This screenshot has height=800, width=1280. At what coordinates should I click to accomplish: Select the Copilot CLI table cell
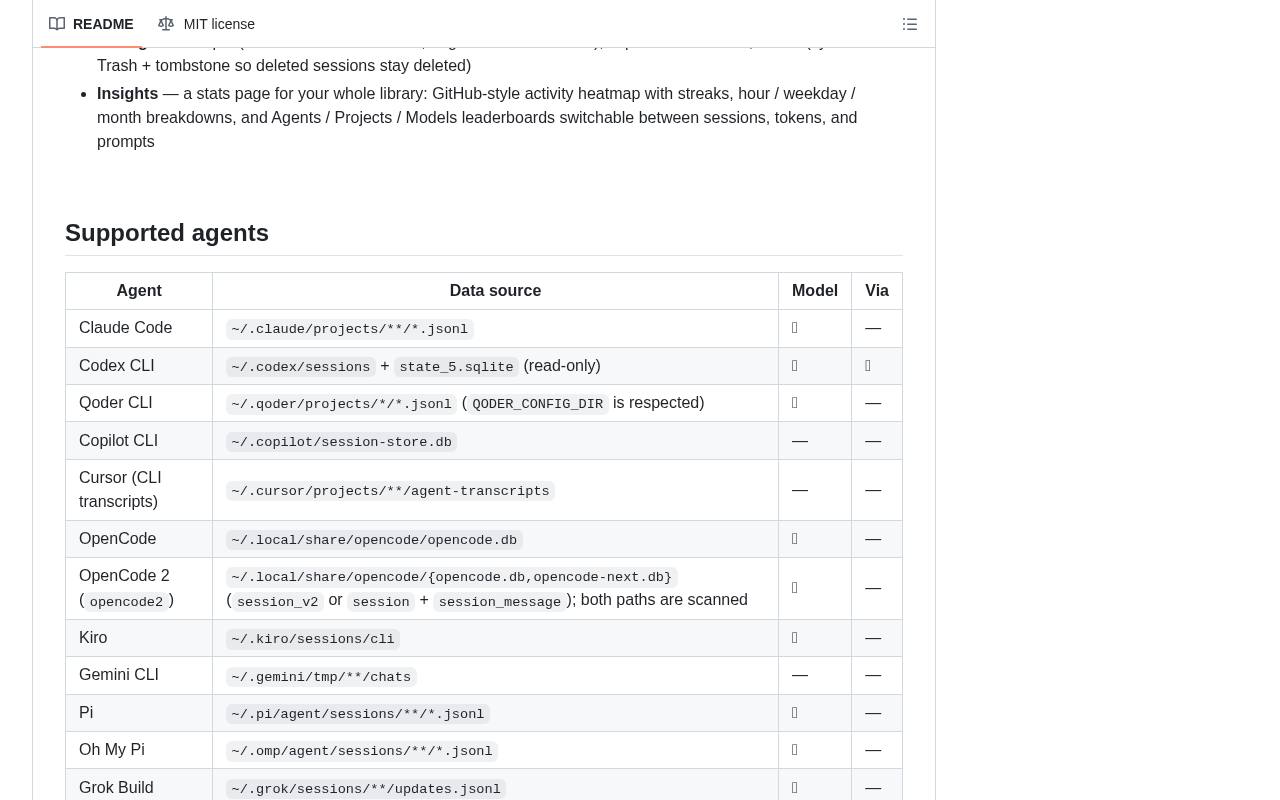(139, 441)
